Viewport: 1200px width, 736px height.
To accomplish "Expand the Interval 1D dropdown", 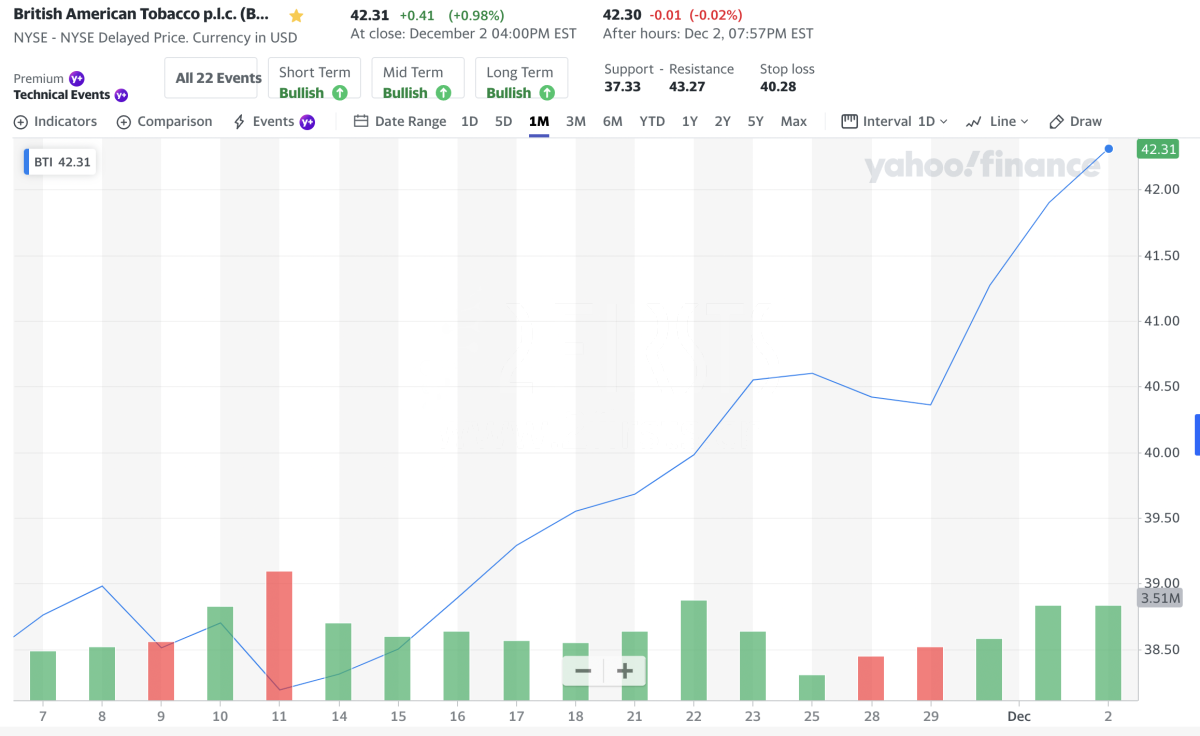I will 895,122.
